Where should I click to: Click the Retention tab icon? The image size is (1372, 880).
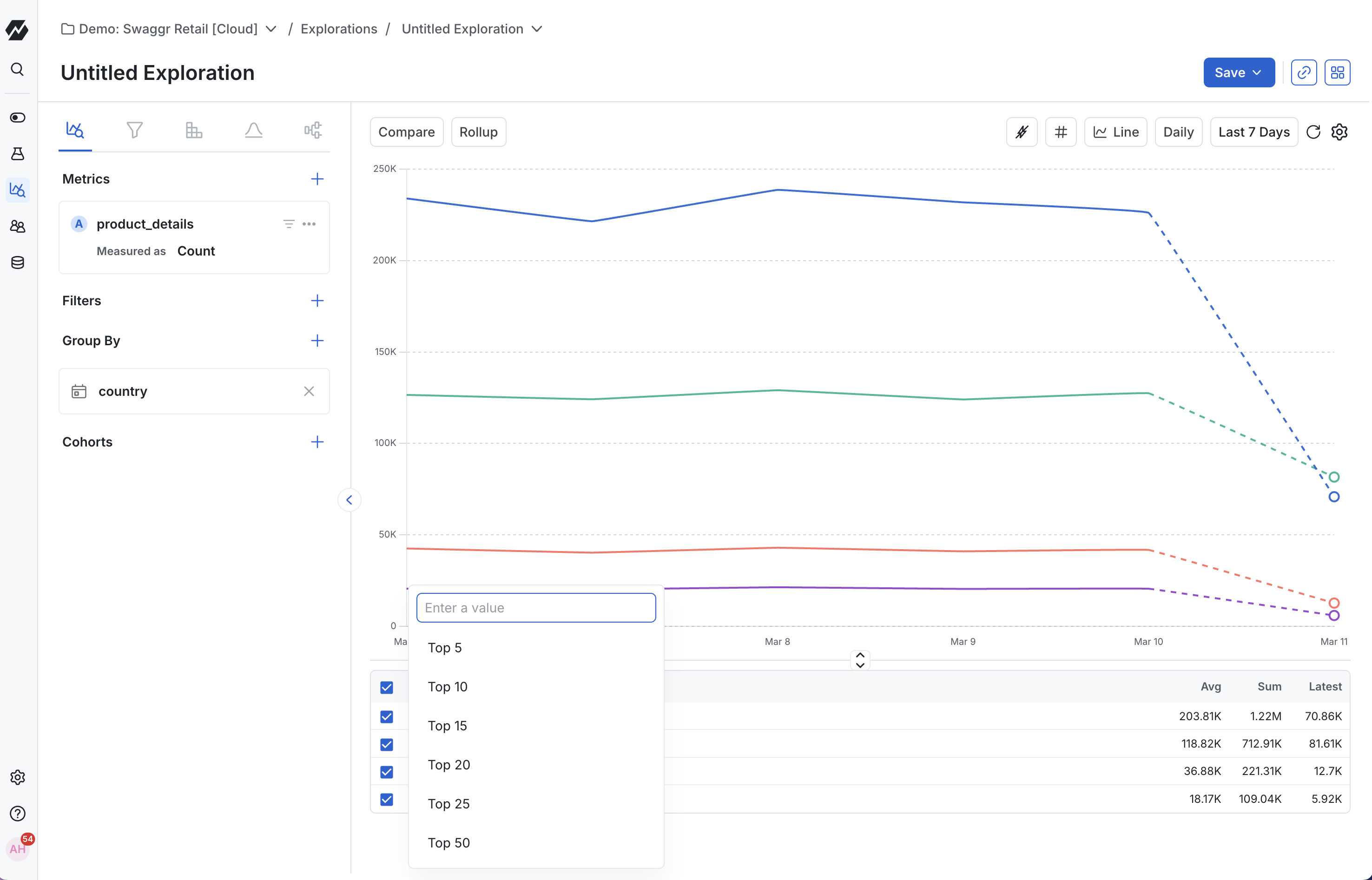pos(194,130)
